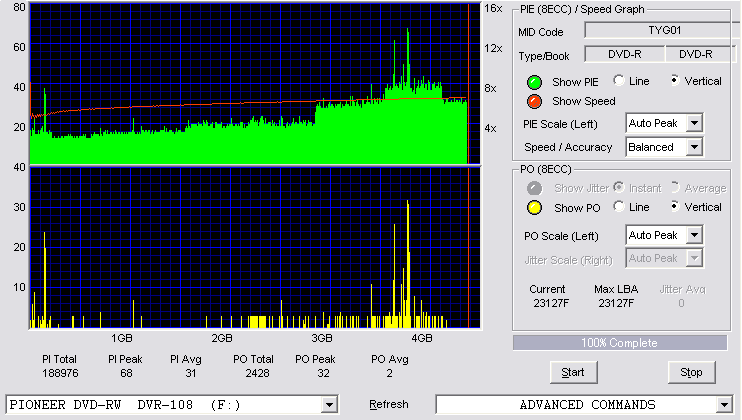Select Instant jitter radio button
The image size is (742, 420).
(x=618, y=187)
